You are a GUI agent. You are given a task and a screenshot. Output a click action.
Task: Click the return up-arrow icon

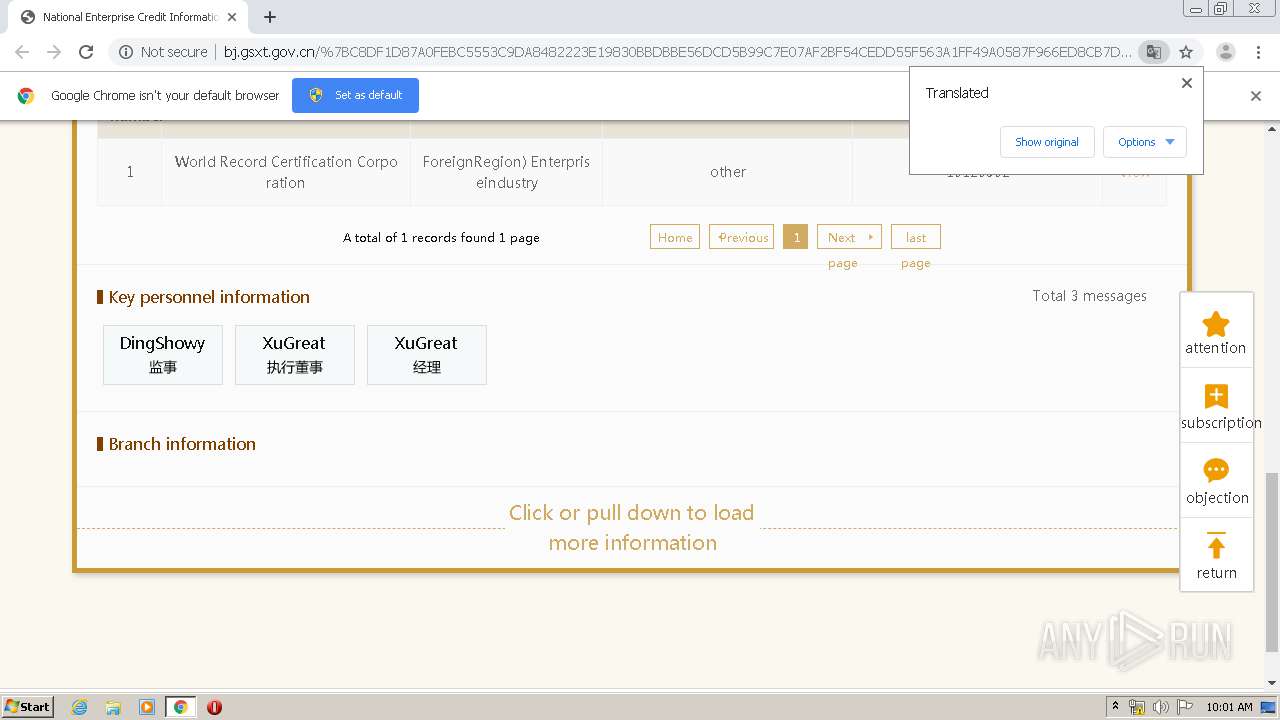[x=1216, y=546]
